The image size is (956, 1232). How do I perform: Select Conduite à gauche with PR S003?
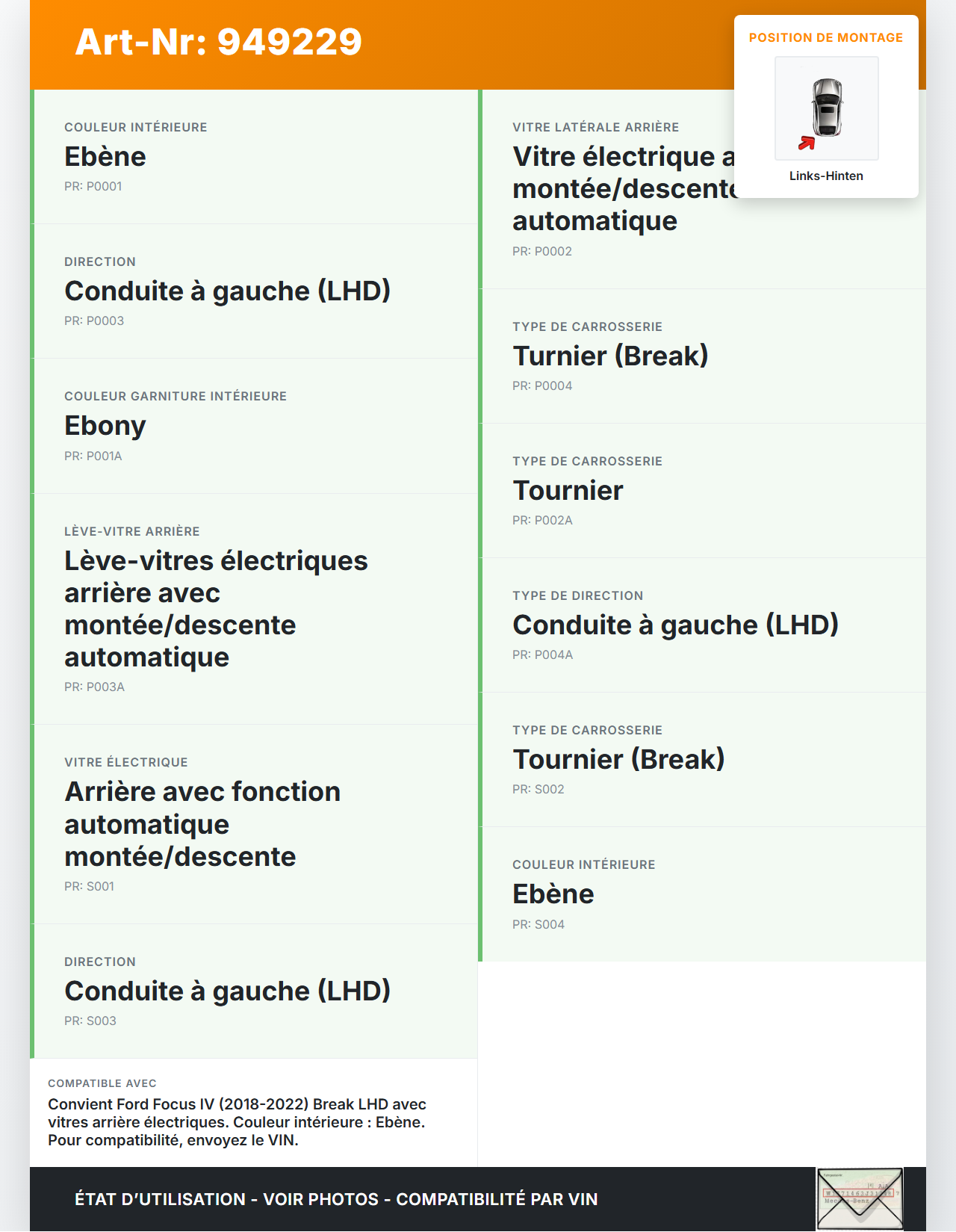click(x=227, y=991)
